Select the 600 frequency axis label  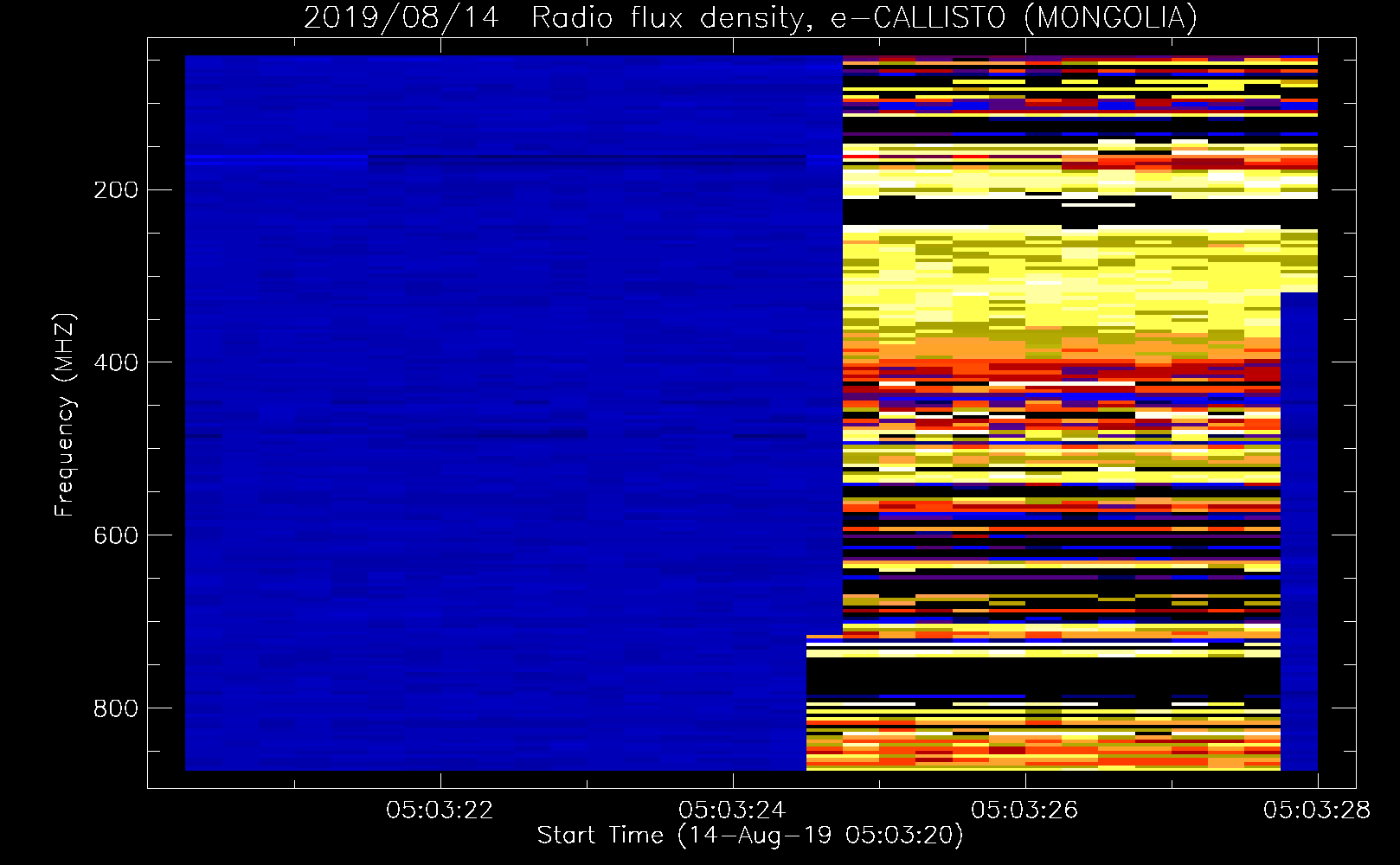[x=116, y=535]
